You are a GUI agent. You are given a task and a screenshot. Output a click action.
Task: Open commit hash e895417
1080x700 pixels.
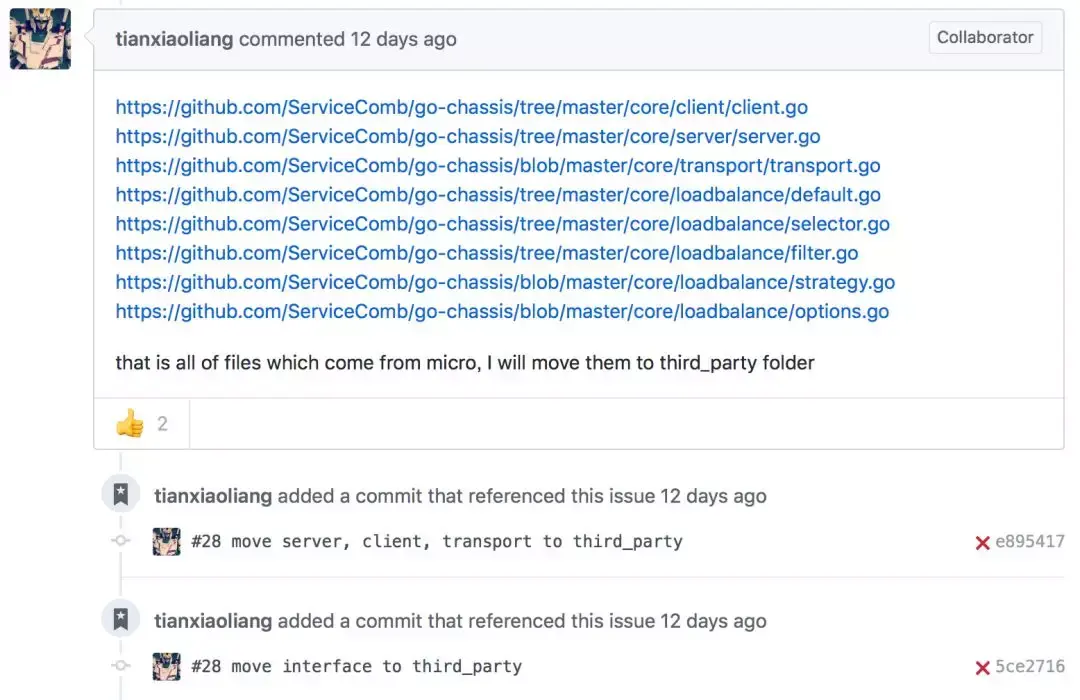[1029, 542]
